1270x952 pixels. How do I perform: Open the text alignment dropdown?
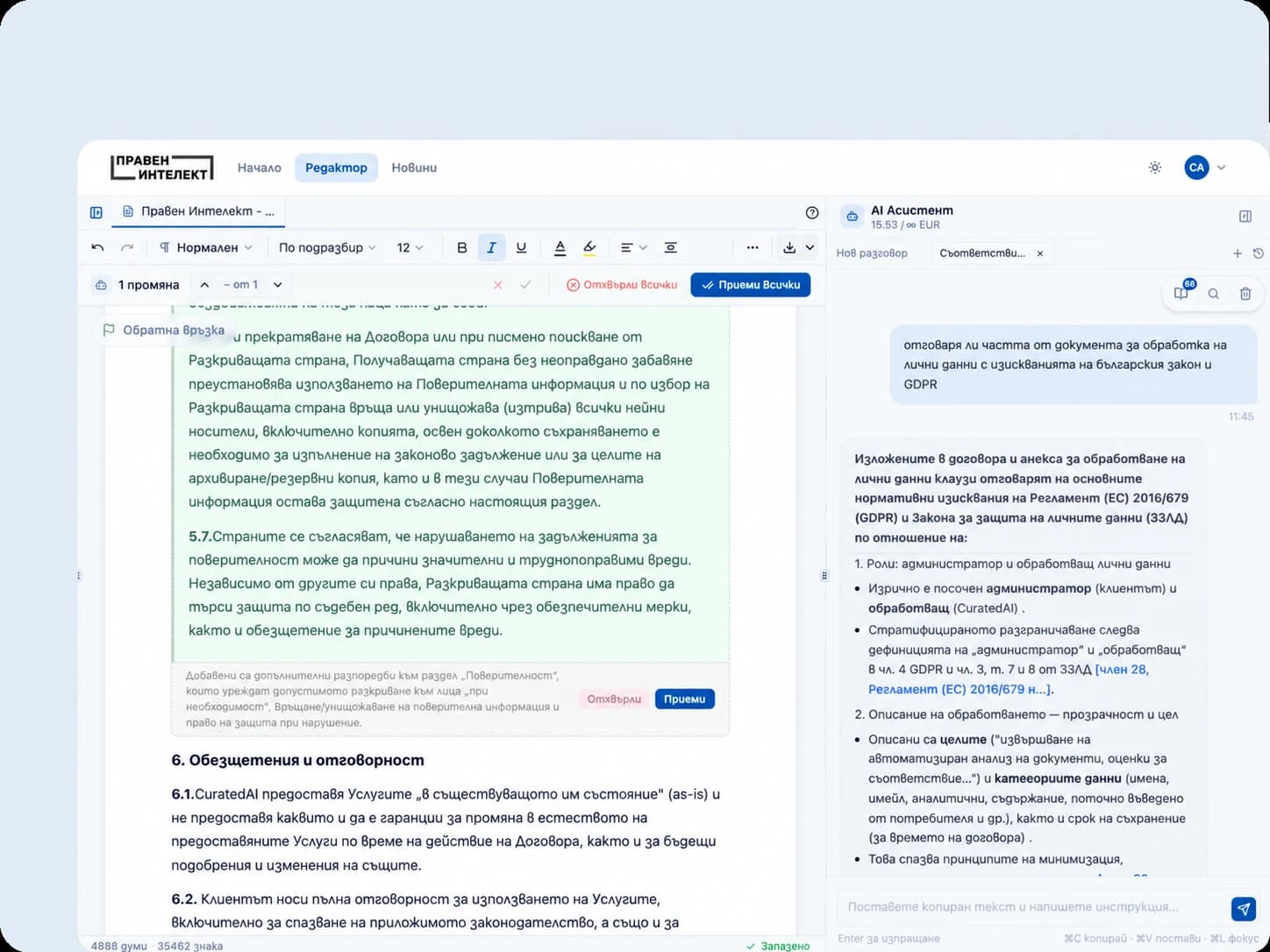point(633,248)
